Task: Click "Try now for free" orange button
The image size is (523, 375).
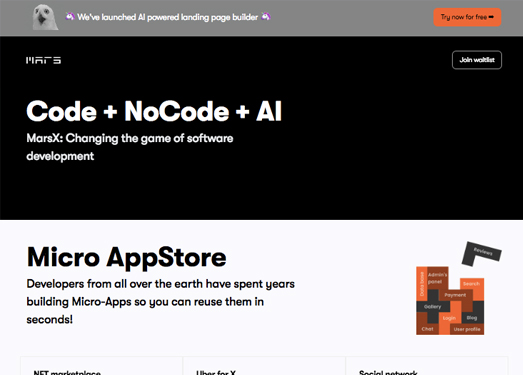Action: coord(467,17)
